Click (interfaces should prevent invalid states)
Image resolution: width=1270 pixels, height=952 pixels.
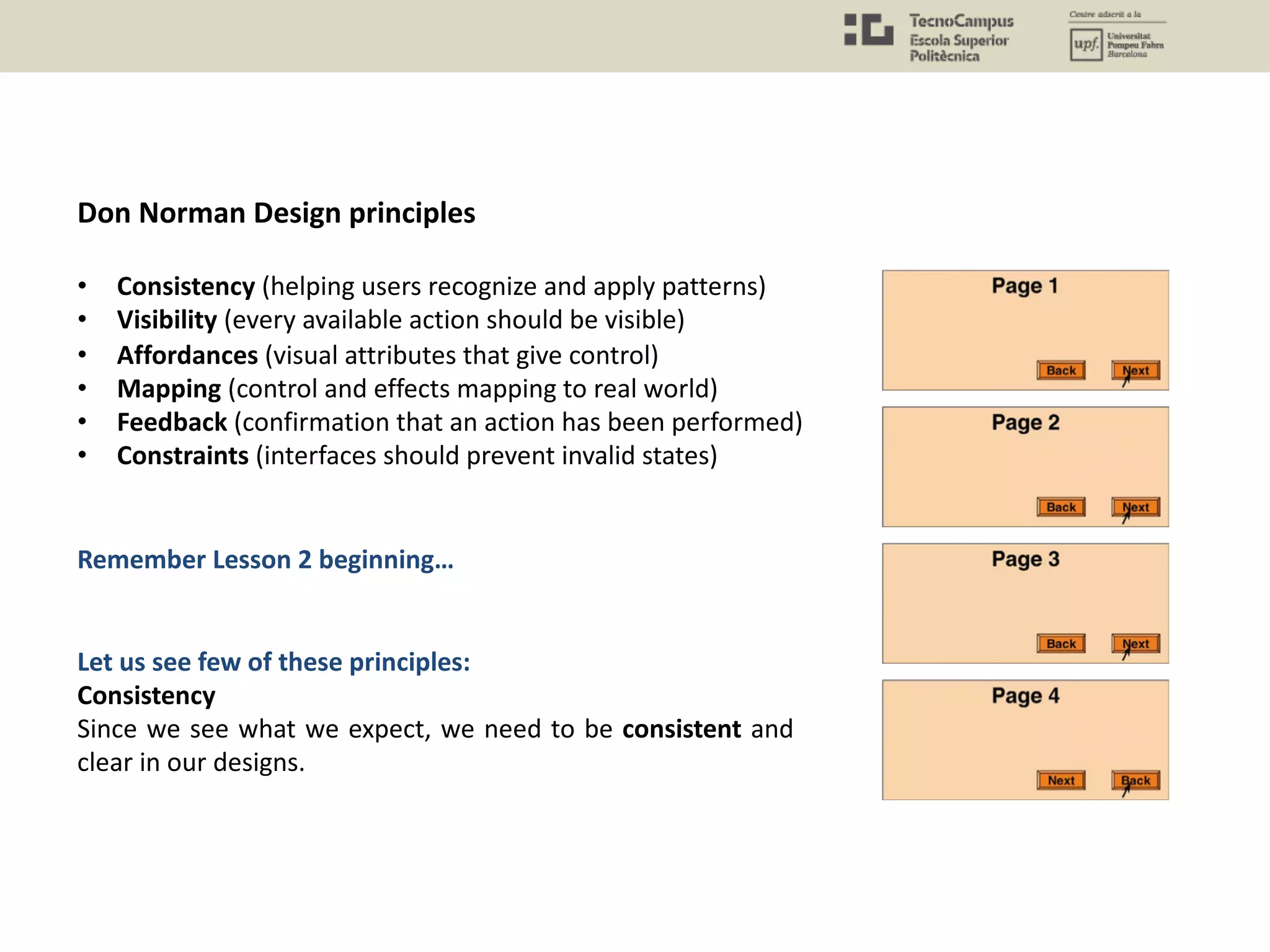486,456
